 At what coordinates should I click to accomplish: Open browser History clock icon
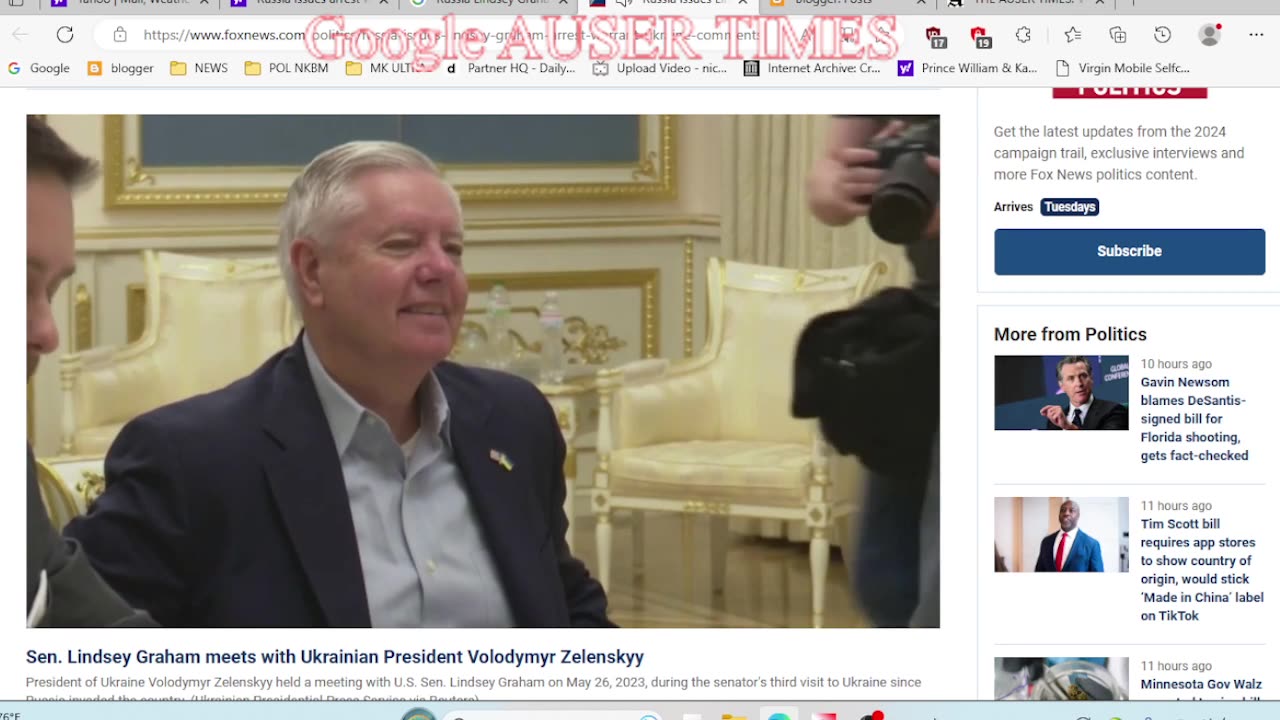point(1162,35)
